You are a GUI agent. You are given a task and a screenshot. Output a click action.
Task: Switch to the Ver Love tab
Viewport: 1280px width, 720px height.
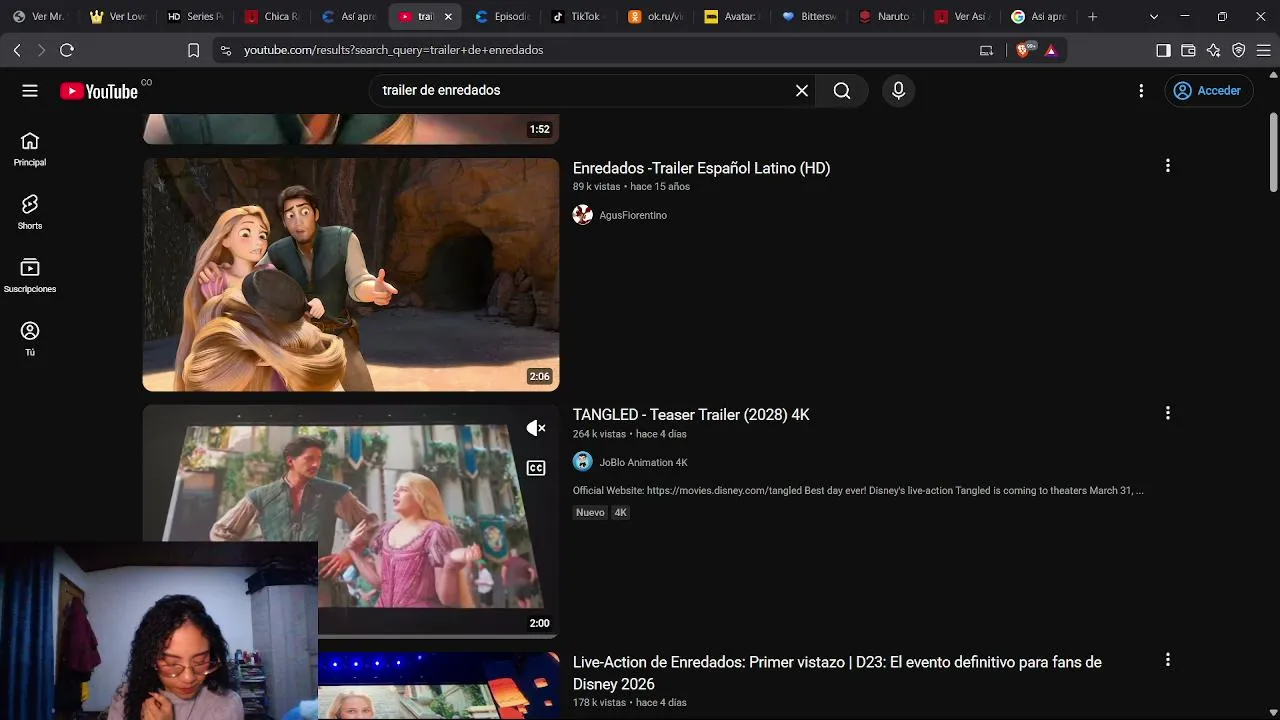(x=118, y=17)
